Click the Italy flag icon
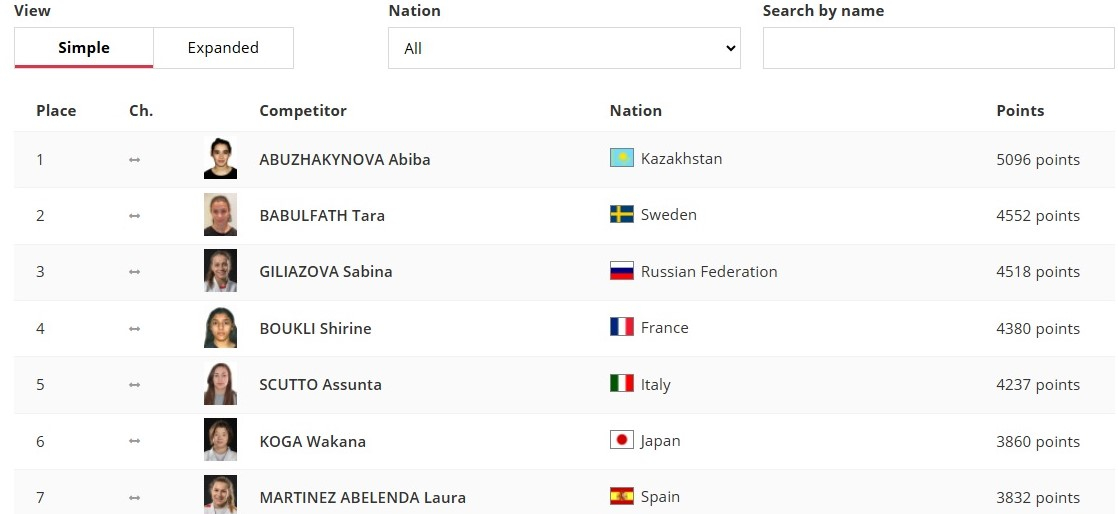Viewport: 1118px width, 514px height. click(621, 384)
